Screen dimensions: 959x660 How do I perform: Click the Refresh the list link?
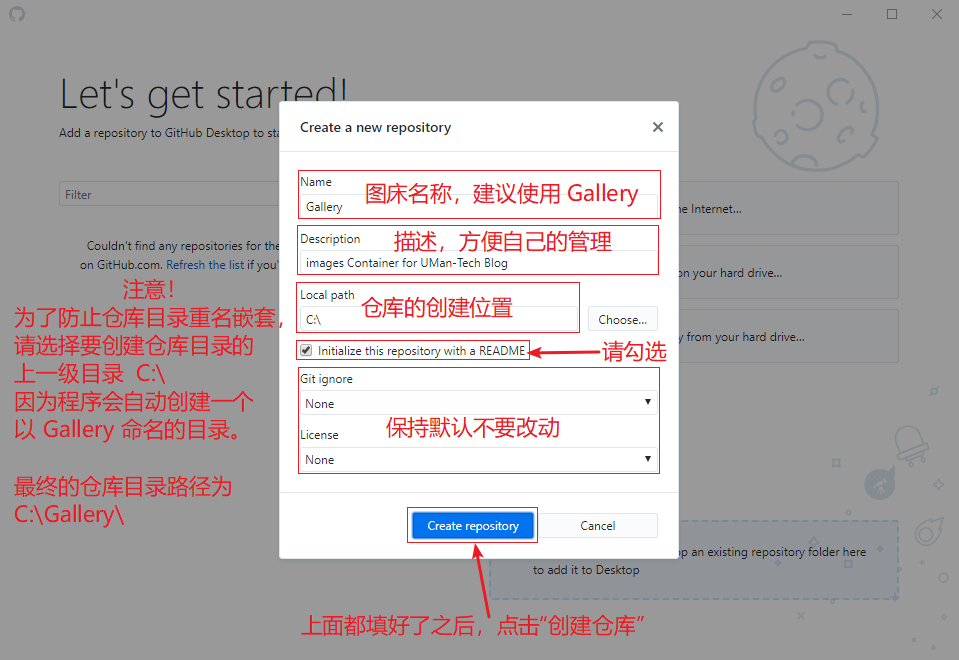point(205,265)
